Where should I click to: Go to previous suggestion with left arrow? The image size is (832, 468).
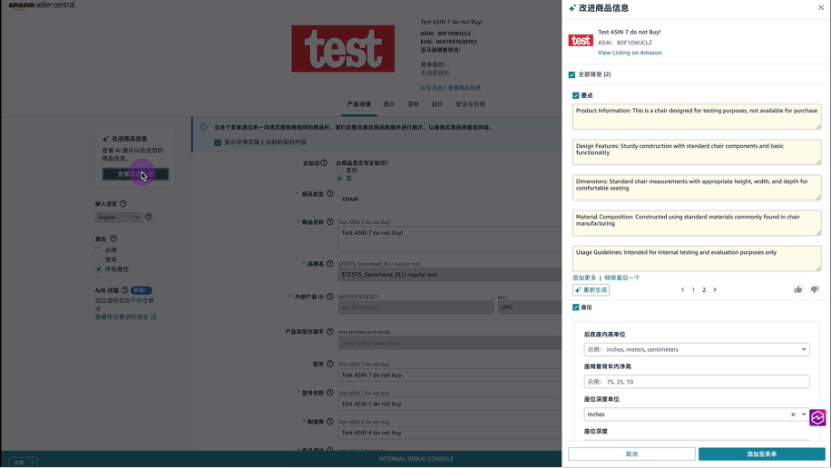tap(683, 290)
